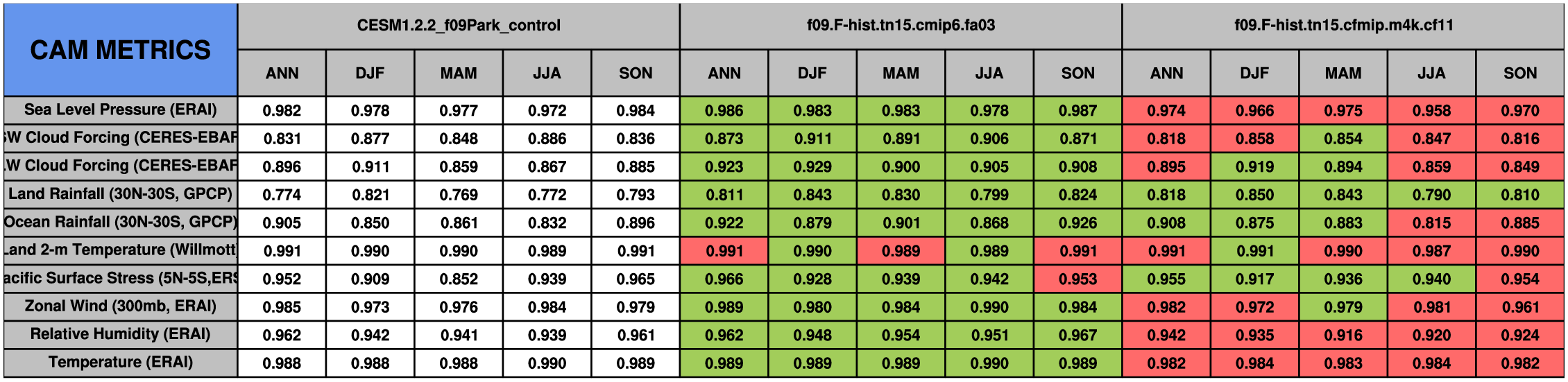Select the CESM1.2.2_f09Park_control group header
Image resolution: width=1568 pixels, height=382 pixels.
459,26
